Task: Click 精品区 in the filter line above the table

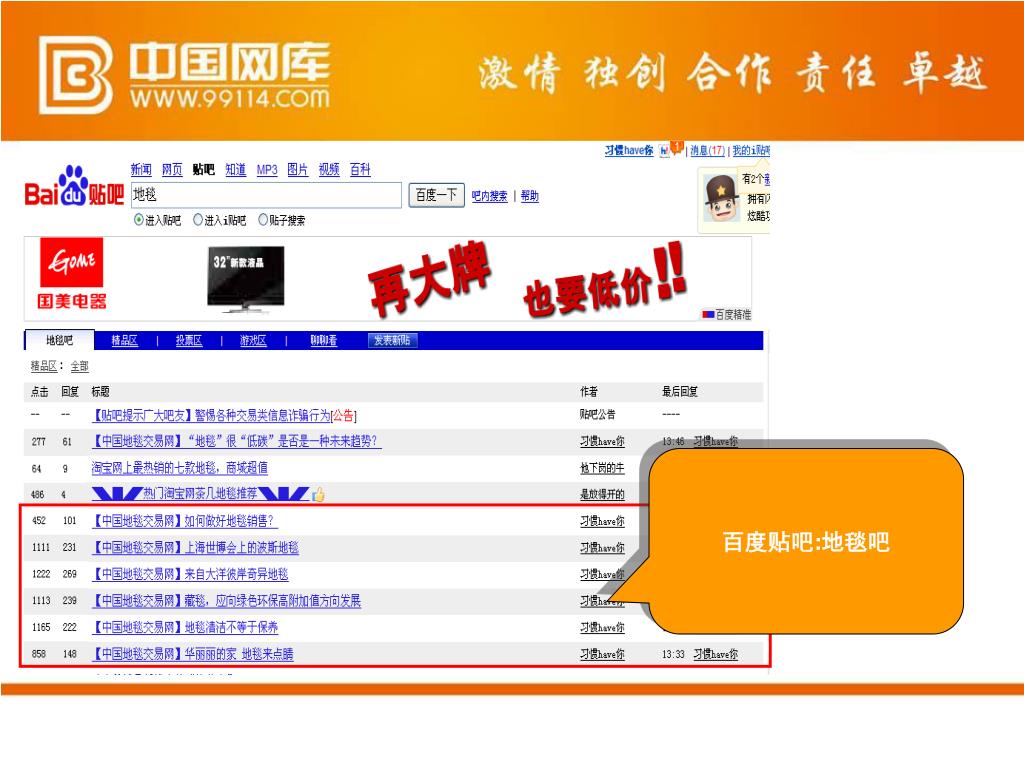Action: pos(44,366)
